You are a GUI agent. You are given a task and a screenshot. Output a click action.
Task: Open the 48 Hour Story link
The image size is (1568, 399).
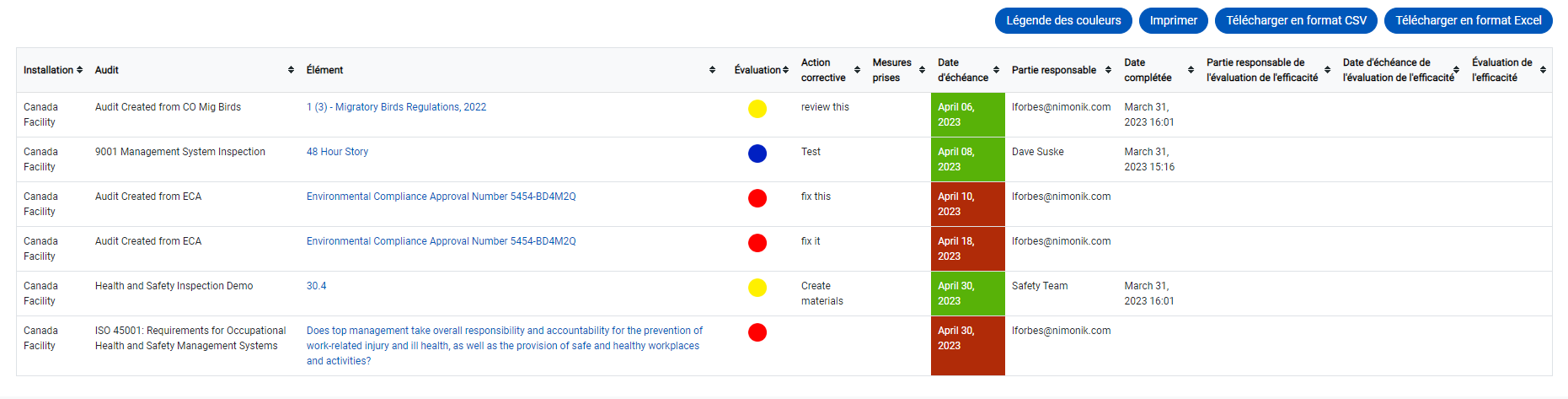[x=337, y=152]
